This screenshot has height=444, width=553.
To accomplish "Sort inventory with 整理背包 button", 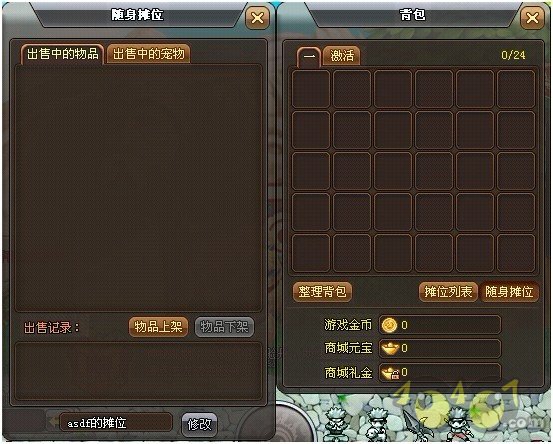I will coord(322,292).
